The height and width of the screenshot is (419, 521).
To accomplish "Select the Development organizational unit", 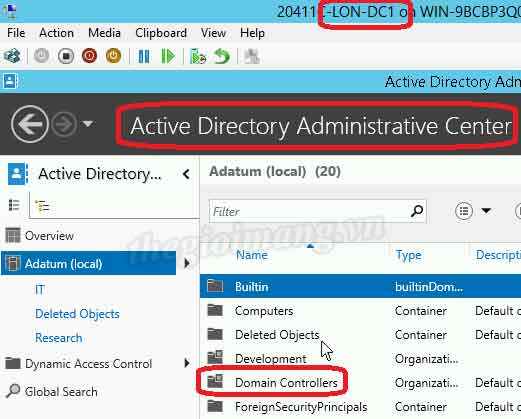I will coord(360,359).
